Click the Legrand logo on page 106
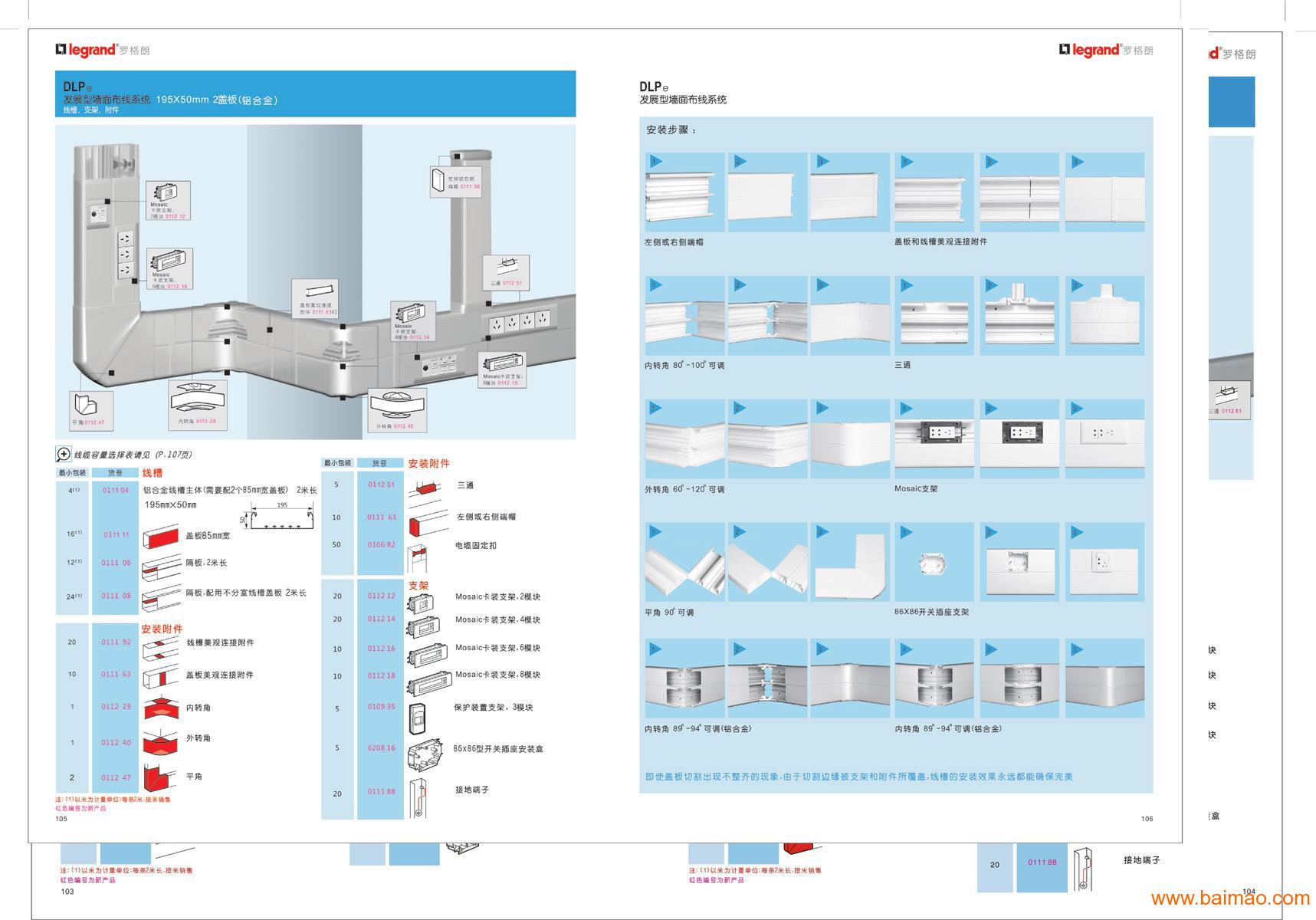The image size is (1316, 920). 1106,50
